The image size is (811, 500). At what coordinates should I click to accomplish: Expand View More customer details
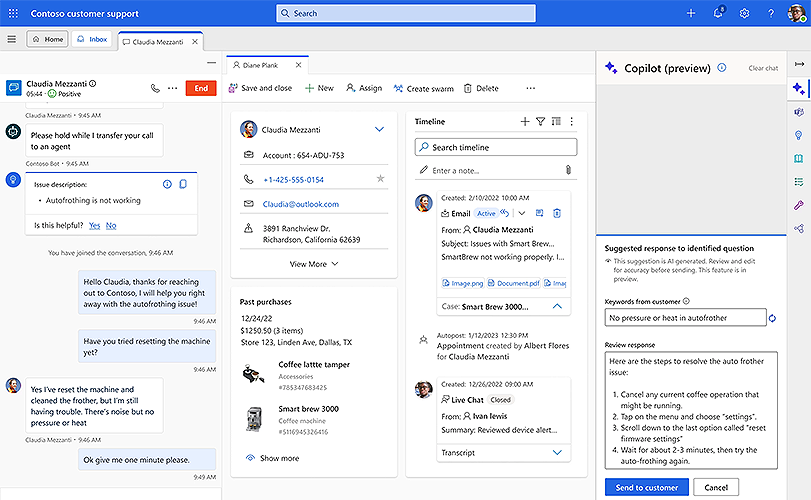(314, 264)
